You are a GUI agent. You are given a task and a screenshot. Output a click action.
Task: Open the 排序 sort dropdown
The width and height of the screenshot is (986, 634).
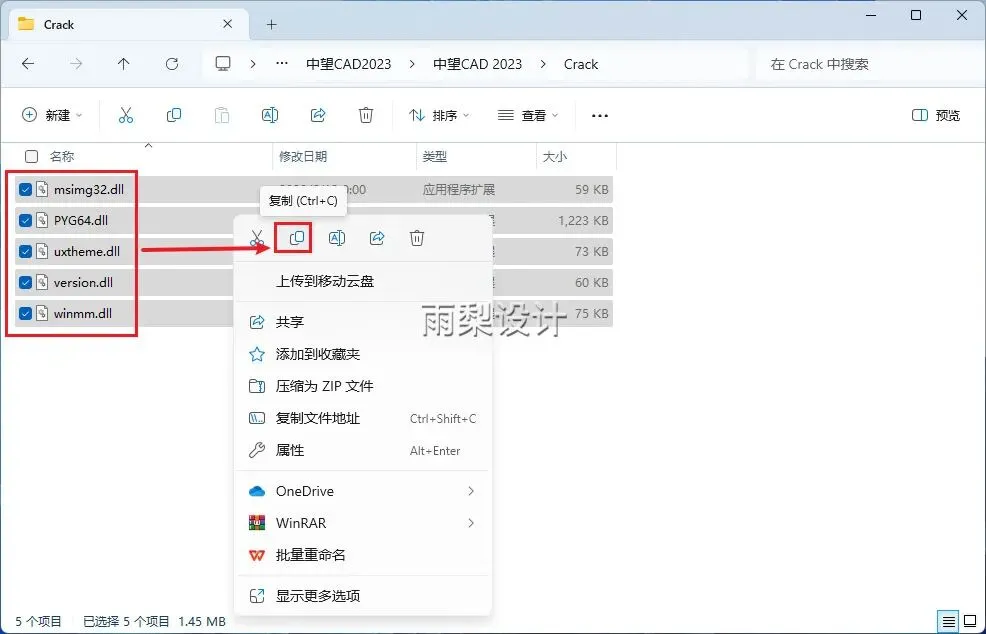click(439, 115)
